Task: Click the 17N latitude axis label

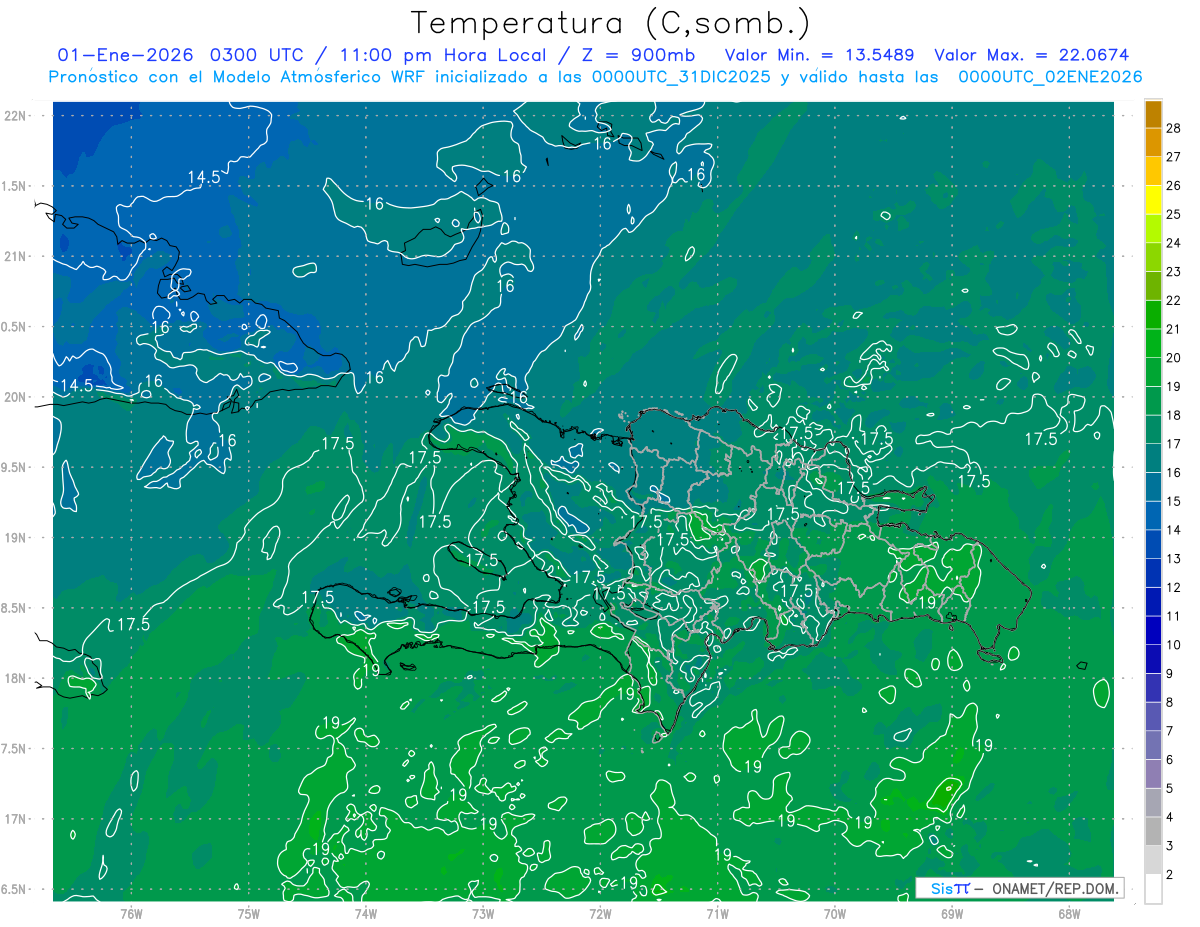Action: click(14, 820)
